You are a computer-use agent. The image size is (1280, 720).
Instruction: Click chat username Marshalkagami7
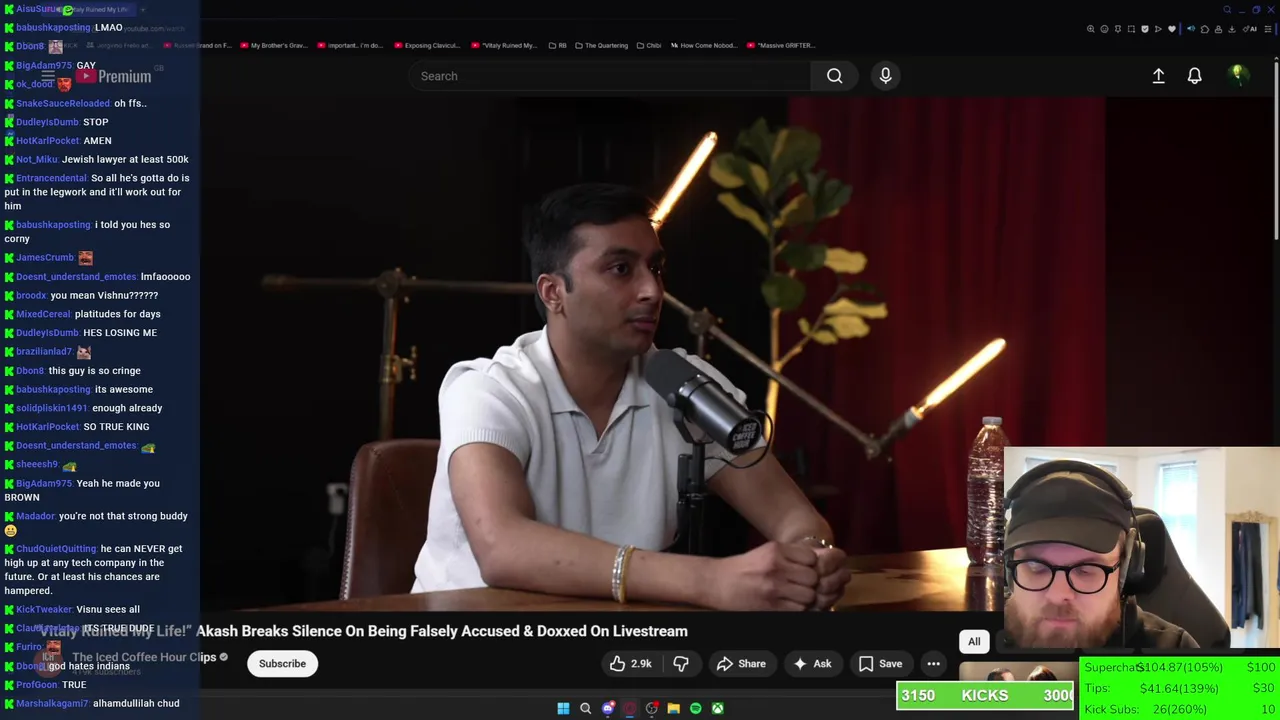point(52,704)
